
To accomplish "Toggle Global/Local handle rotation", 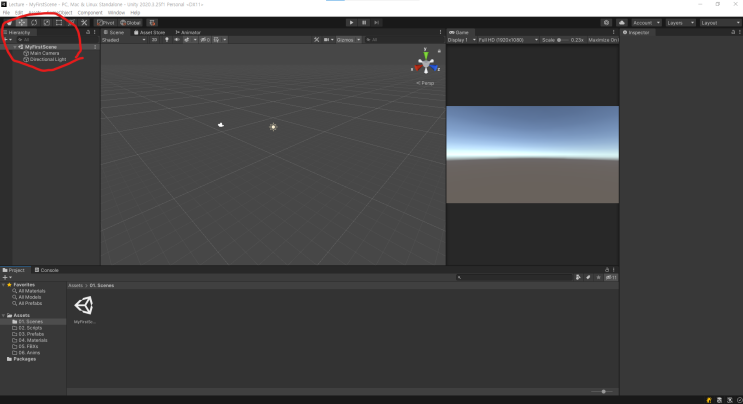I will 130,23.
